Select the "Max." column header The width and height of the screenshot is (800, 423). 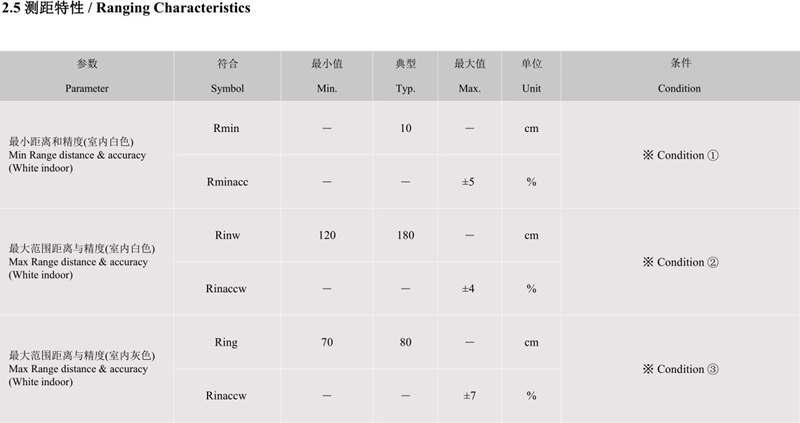470,88
